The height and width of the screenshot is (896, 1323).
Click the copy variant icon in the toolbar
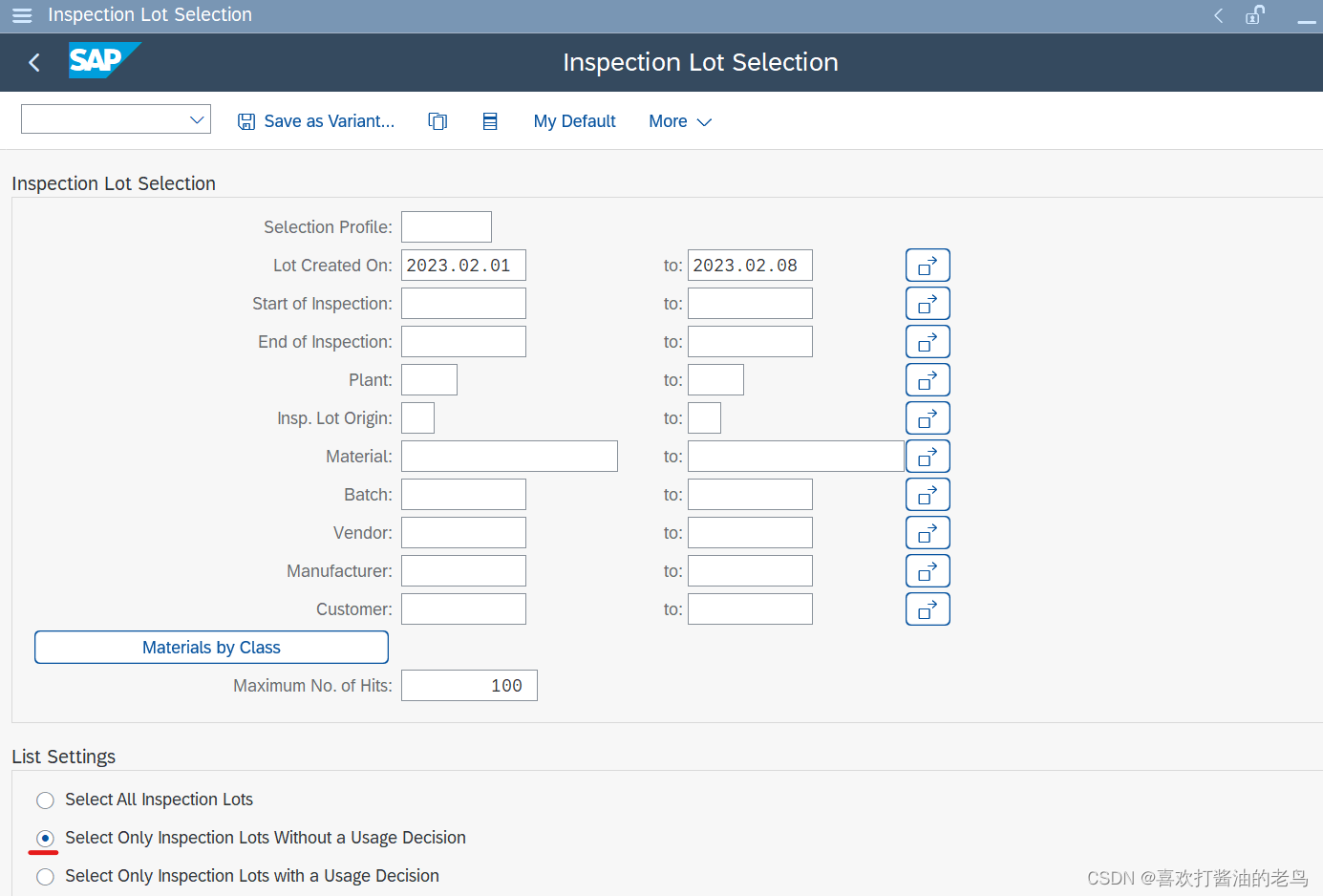(x=437, y=120)
